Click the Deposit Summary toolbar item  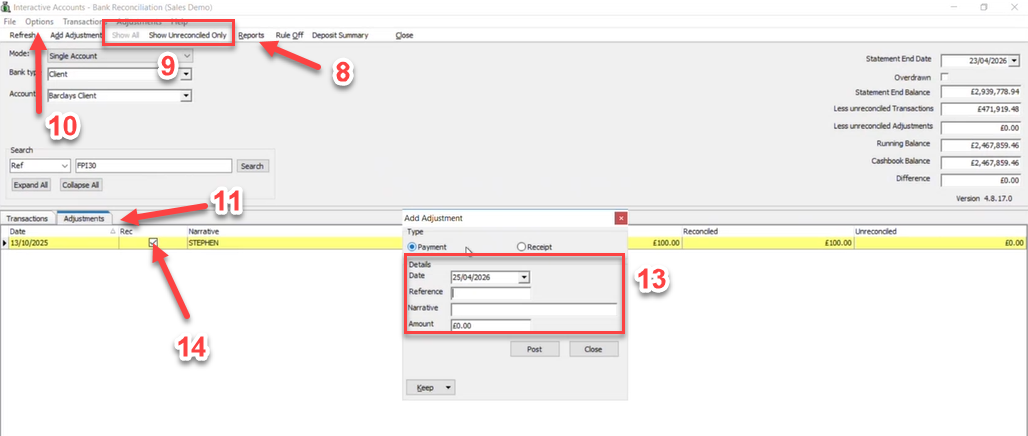340,35
